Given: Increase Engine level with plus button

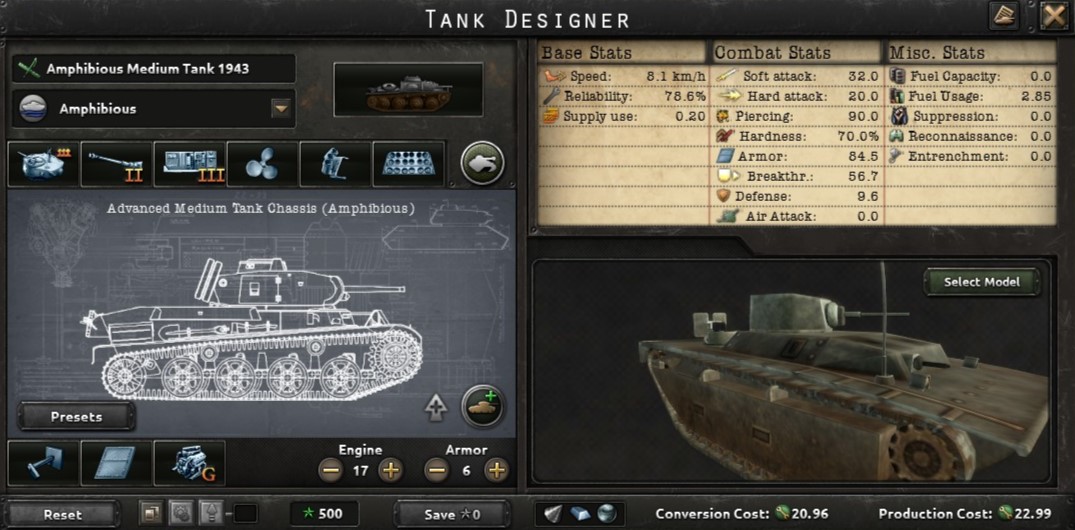Looking at the screenshot, I should coord(391,470).
